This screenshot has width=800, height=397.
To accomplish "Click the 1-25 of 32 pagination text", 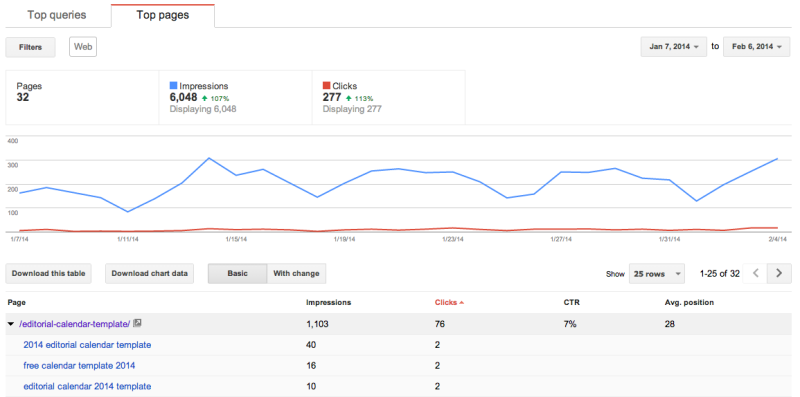I will pyautogui.click(x=719, y=274).
